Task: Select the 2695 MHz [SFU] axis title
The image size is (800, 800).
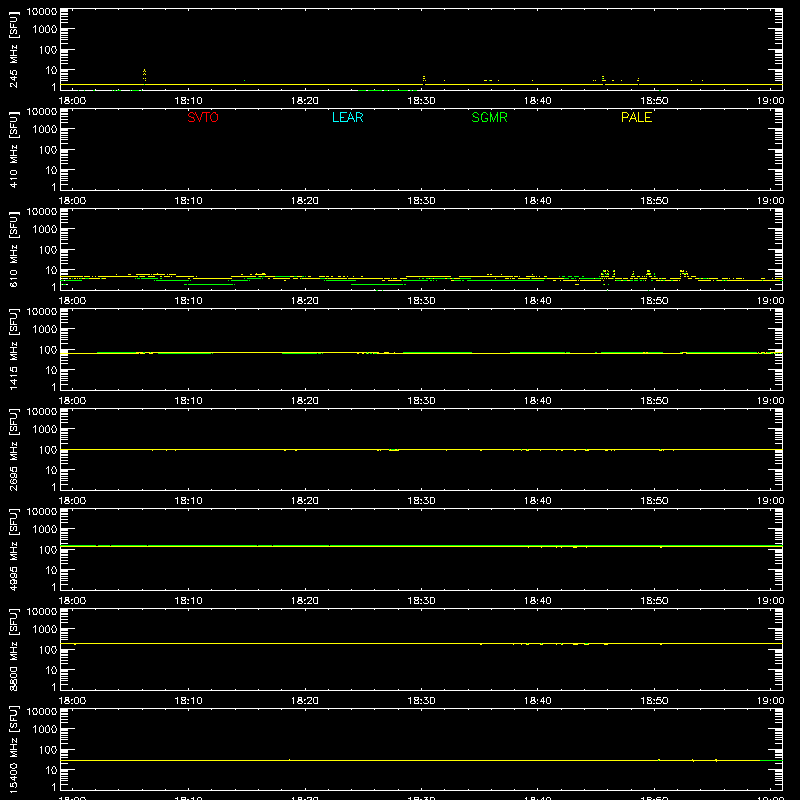Action: [13, 450]
